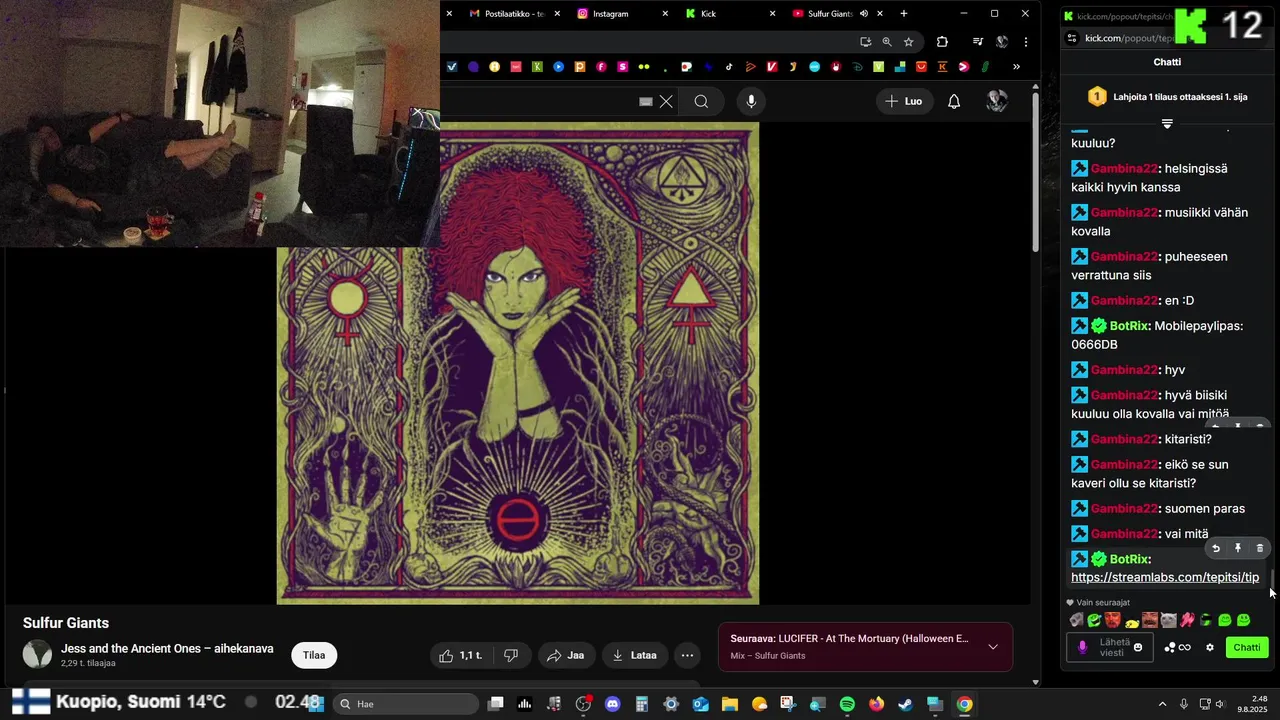Open Chrome profile avatar in toolbar
1280x720 pixels.
[1001, 42]
